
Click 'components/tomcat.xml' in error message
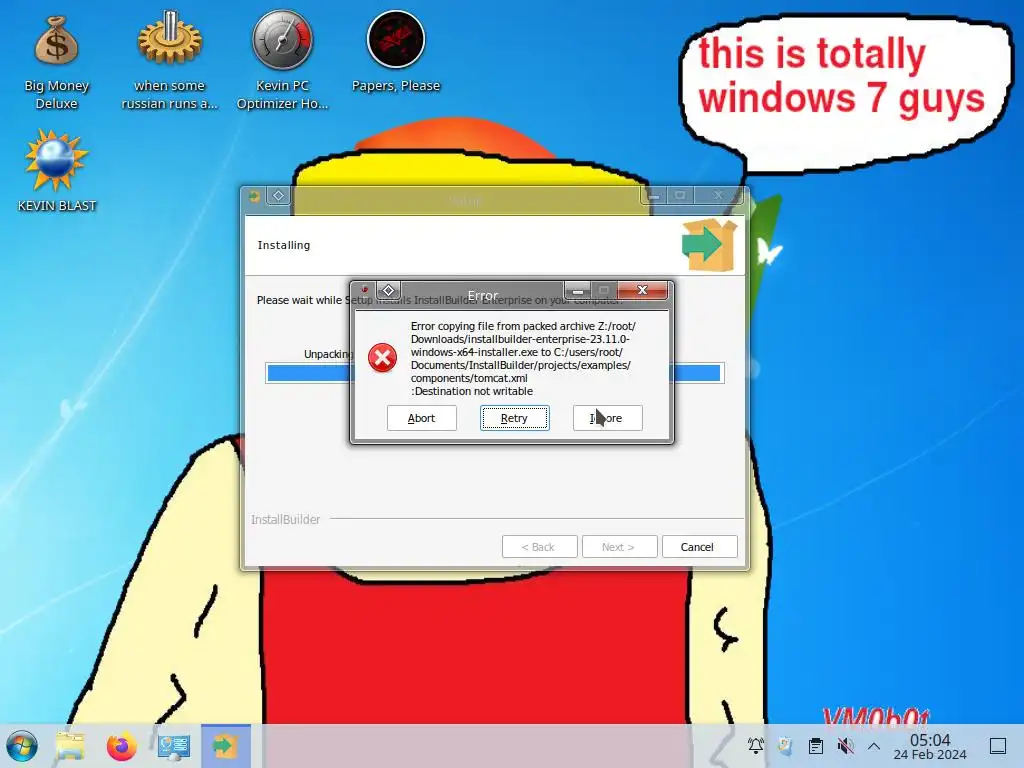469,378
